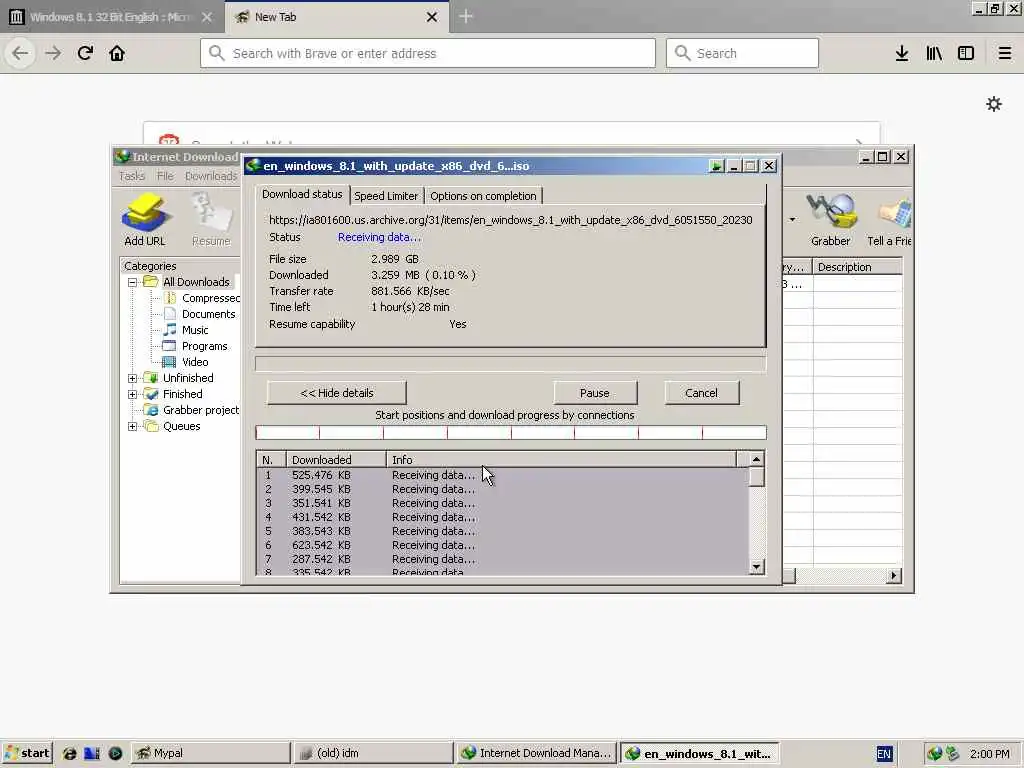Close the New Tab tab
Image resolution: width=1024 pixels, height=768 pixels.
432,17
